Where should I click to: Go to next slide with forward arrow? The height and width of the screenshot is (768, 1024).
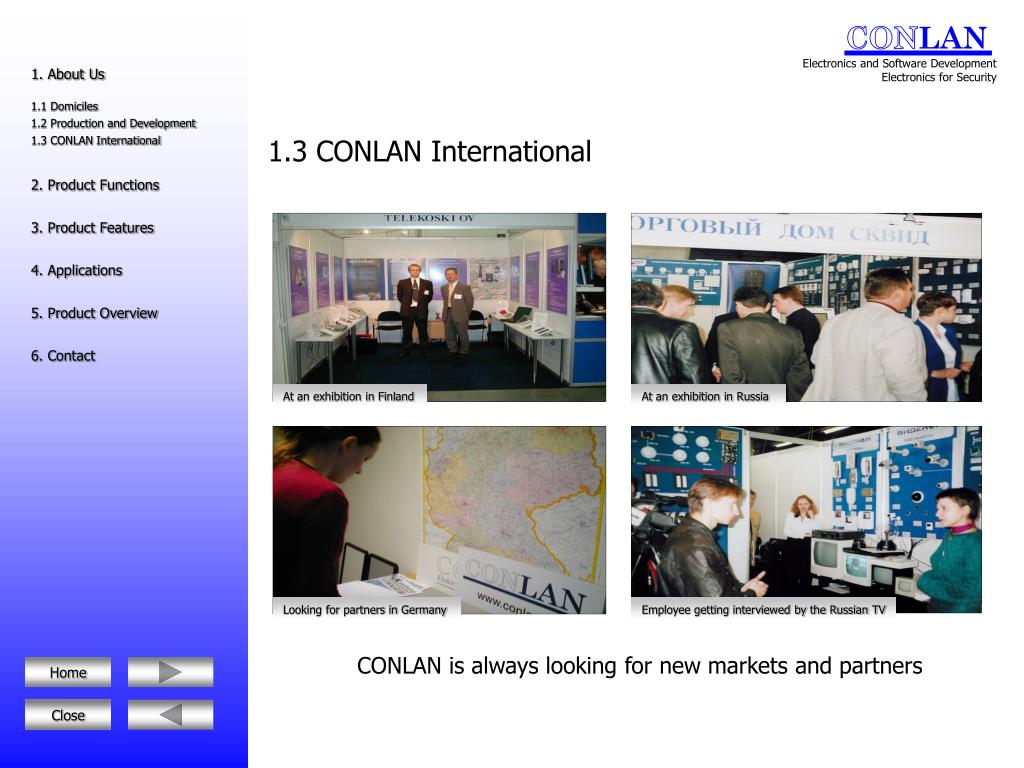170,673
